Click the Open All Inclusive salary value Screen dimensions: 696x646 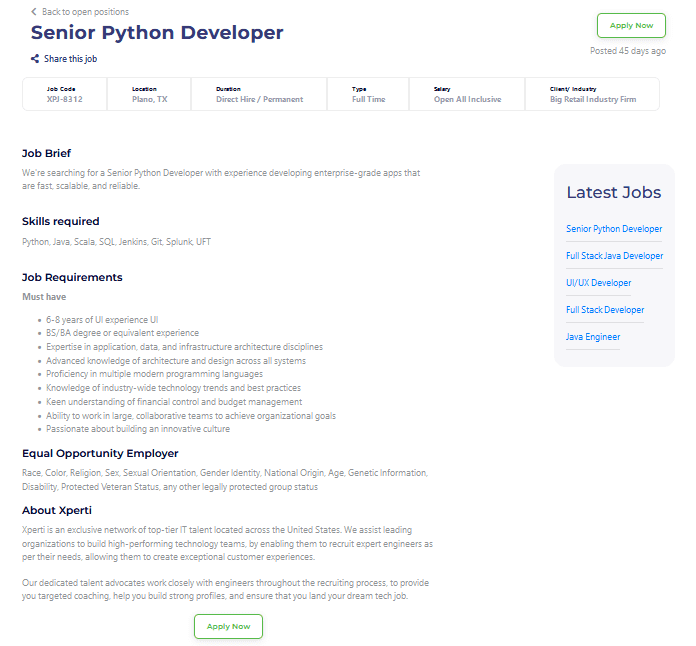[x=467, y=99]
